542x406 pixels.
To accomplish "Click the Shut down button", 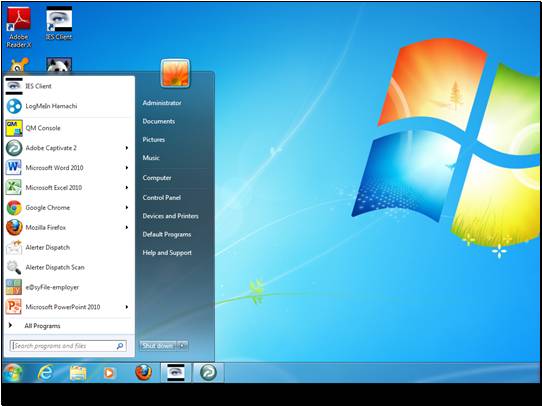I will (158, 346).
